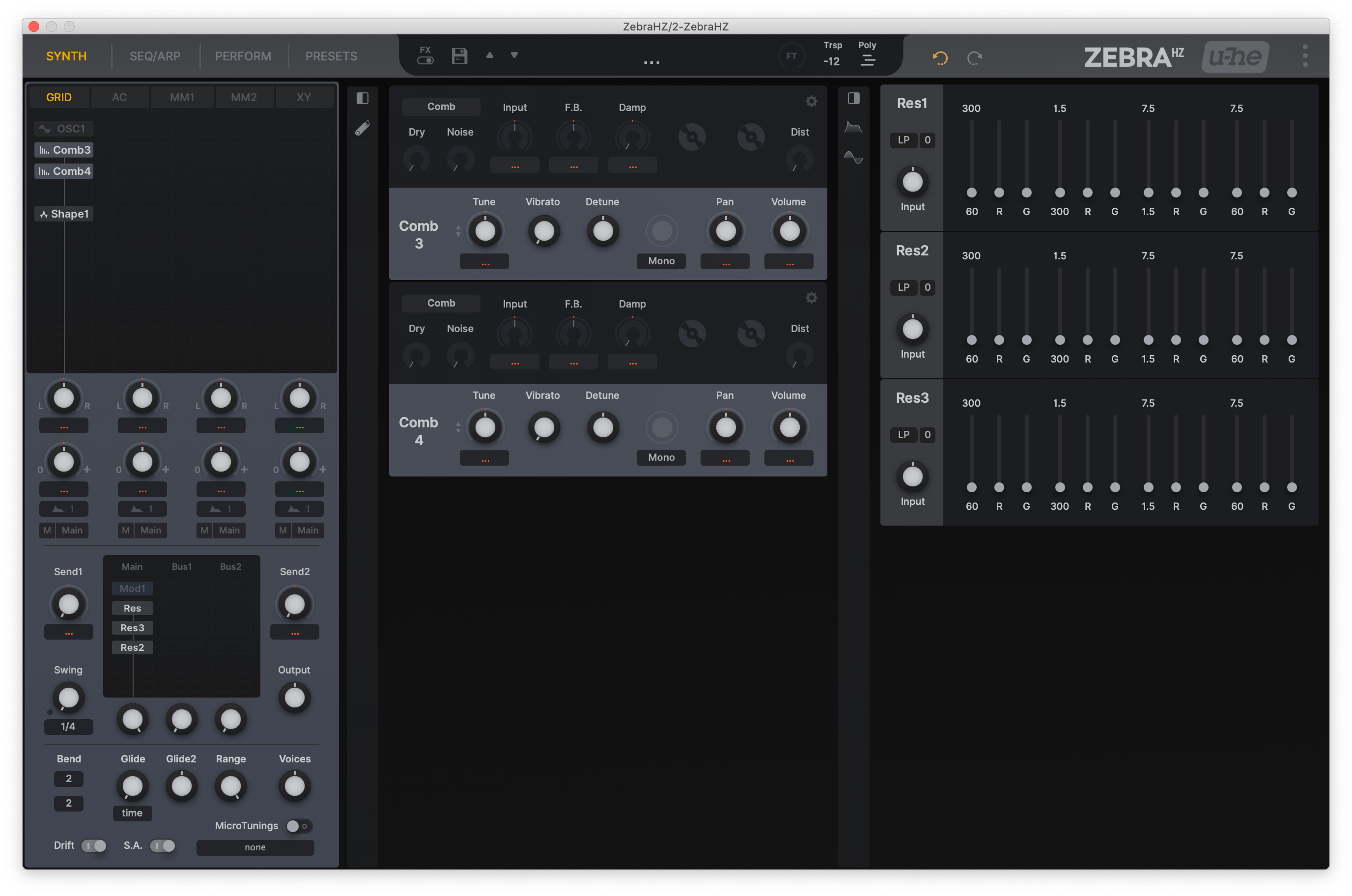Open MicroTunings file selector showing none
Screen dimensions: 1352x896
[x=255, y=847]
